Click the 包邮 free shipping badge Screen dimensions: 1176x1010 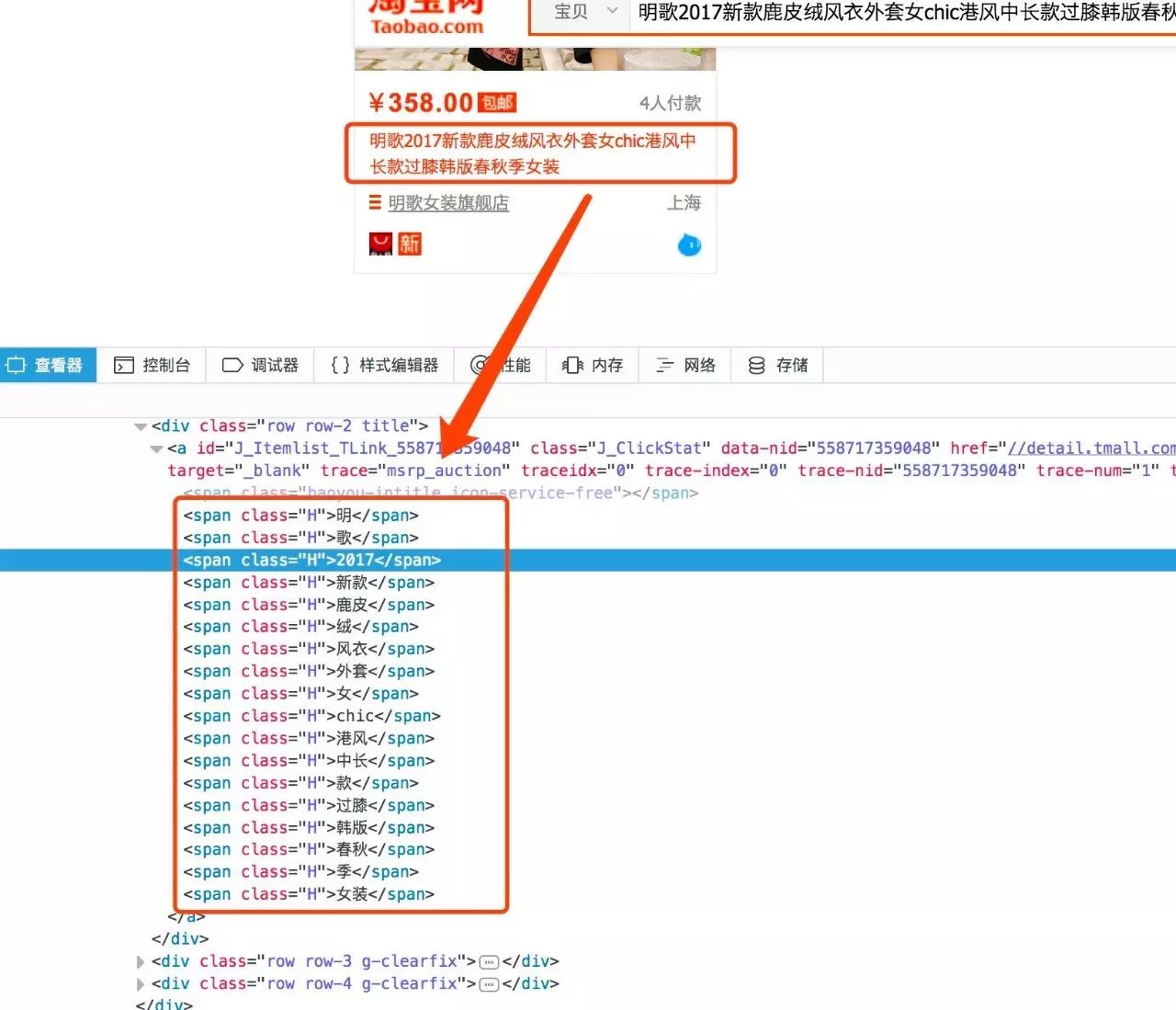(x=498, y=103)
